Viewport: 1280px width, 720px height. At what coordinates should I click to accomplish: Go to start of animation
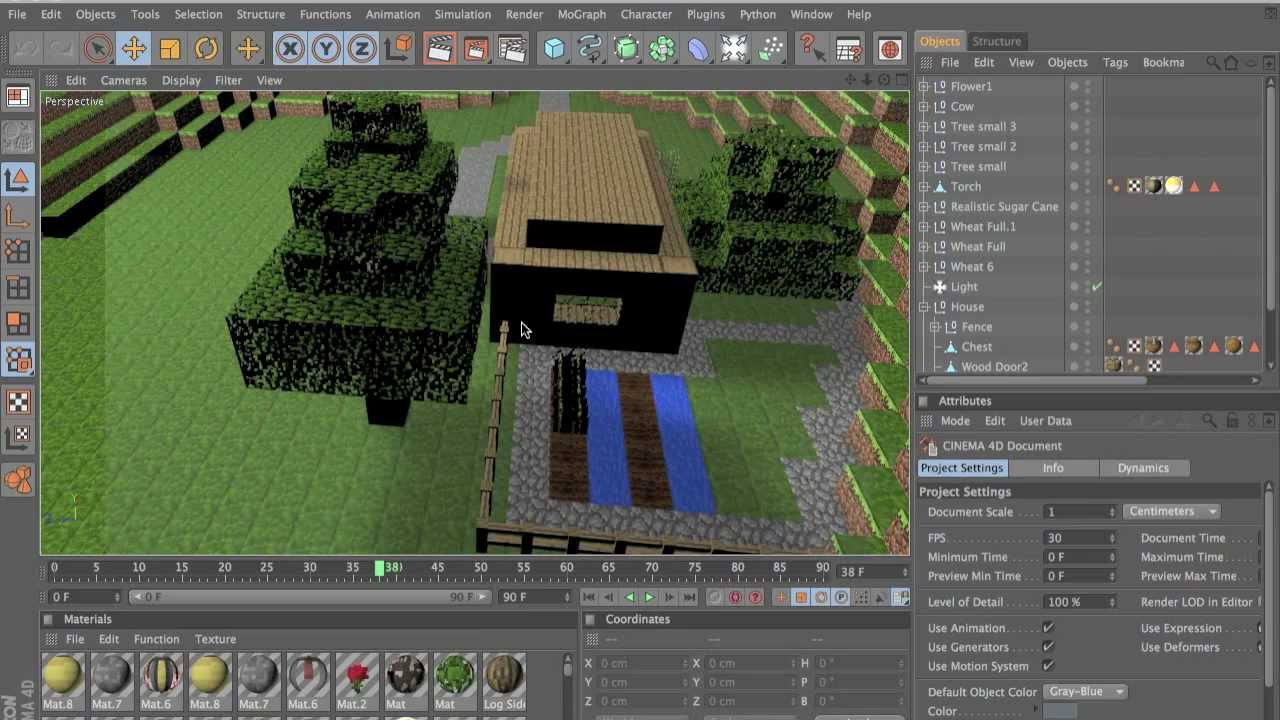point(589,597)
